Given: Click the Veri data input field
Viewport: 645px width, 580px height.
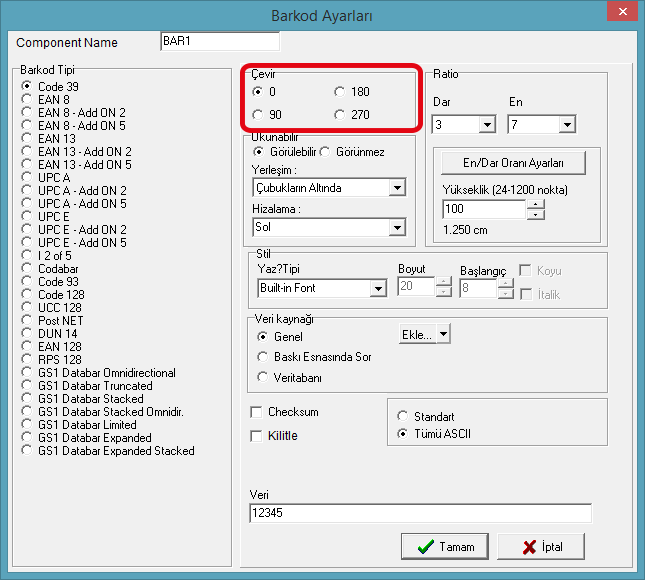Looking at the screenshot, I should click(420, 513).
